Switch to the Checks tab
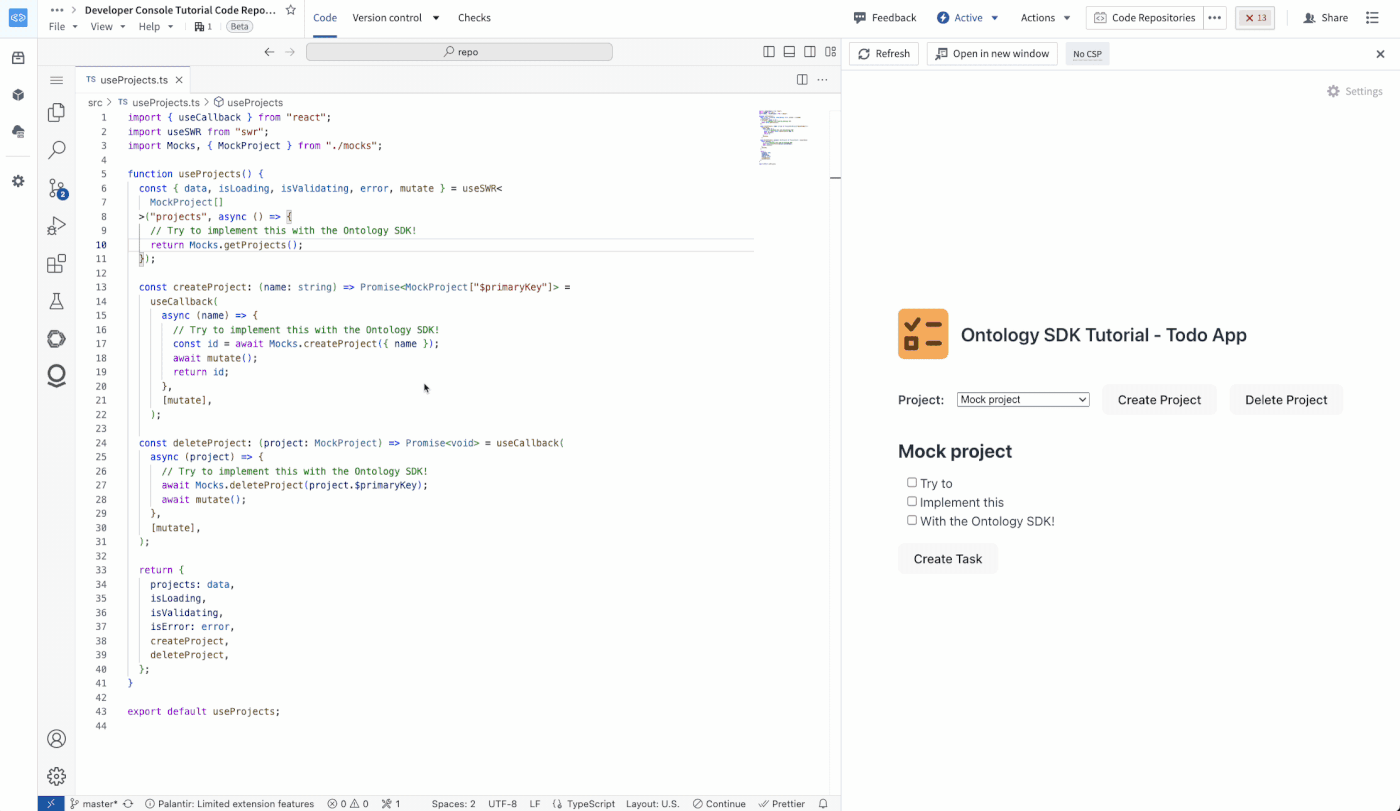 (474, 18)
